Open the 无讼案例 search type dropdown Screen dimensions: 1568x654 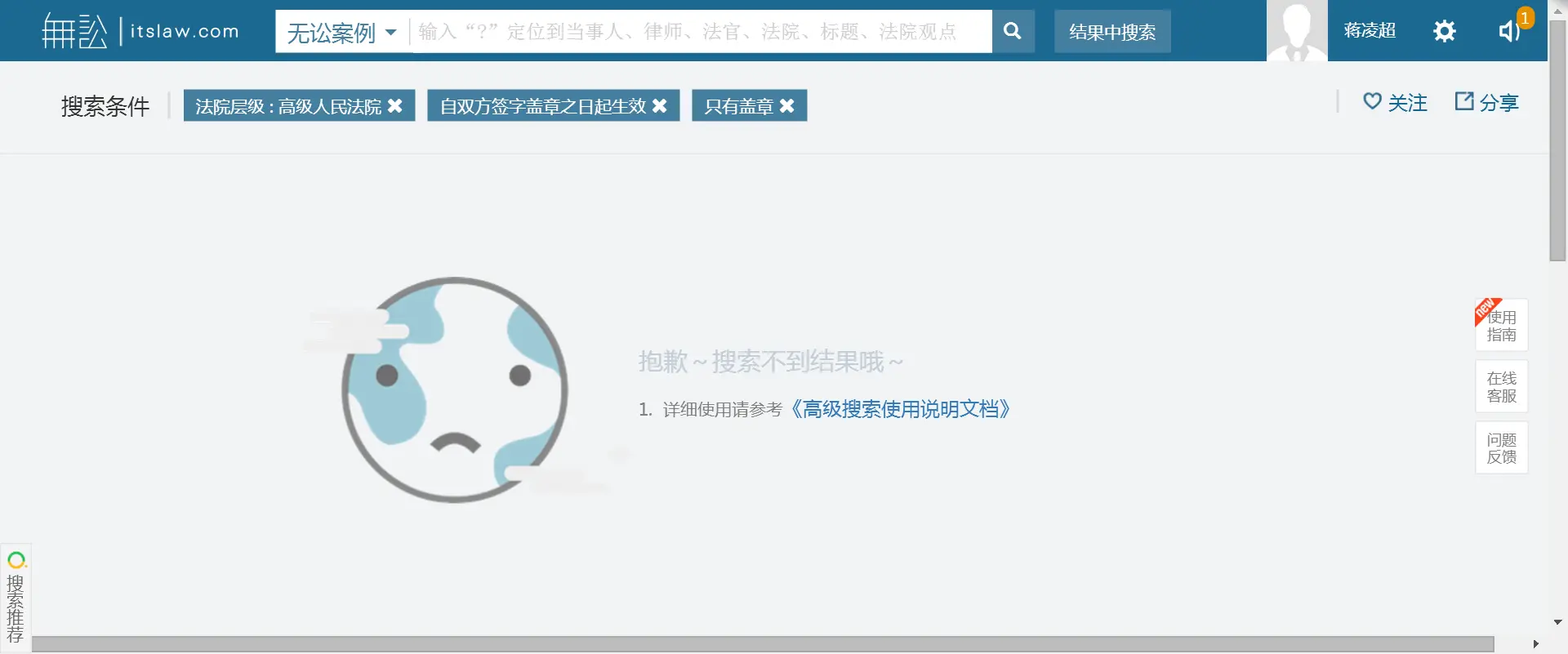342,32
